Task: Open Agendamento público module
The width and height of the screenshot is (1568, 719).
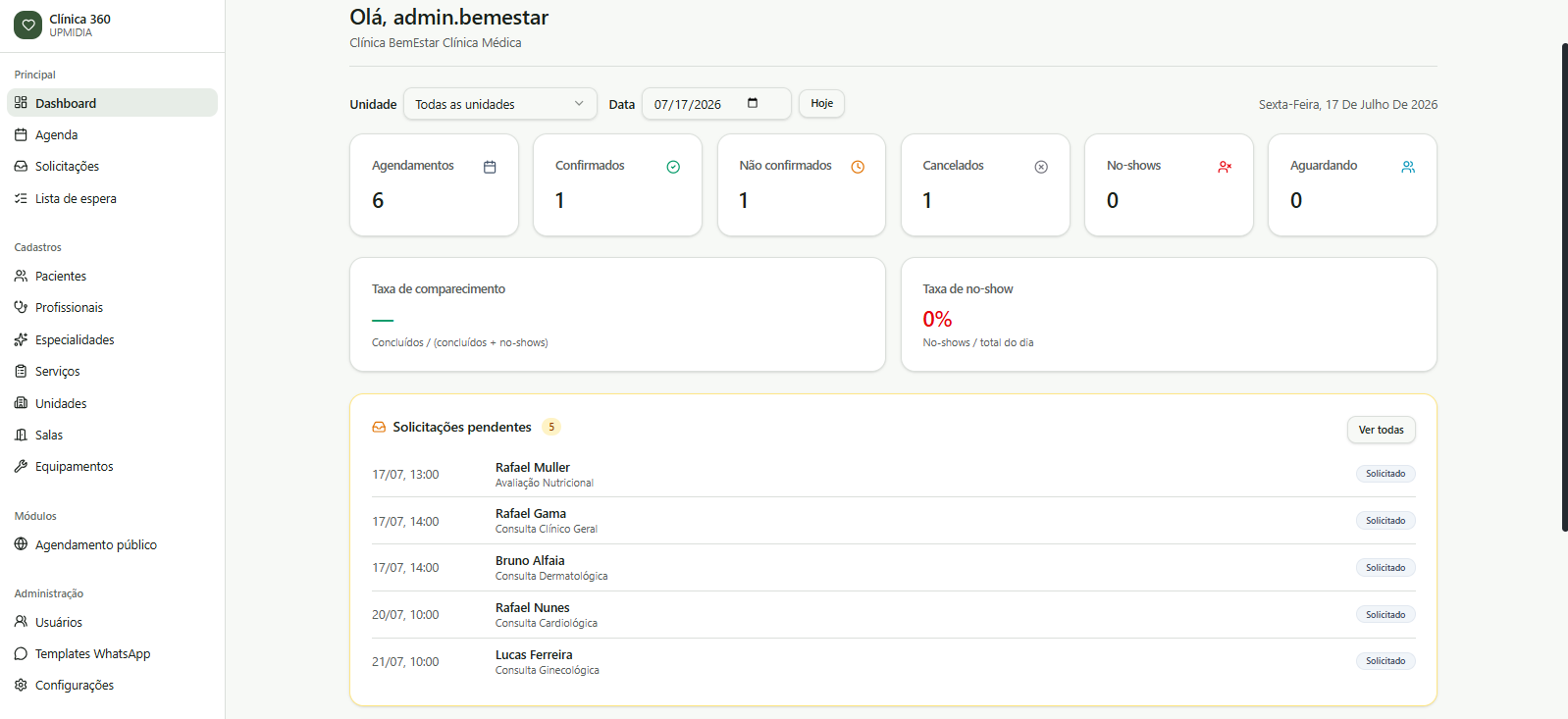Action: point(112,544)
